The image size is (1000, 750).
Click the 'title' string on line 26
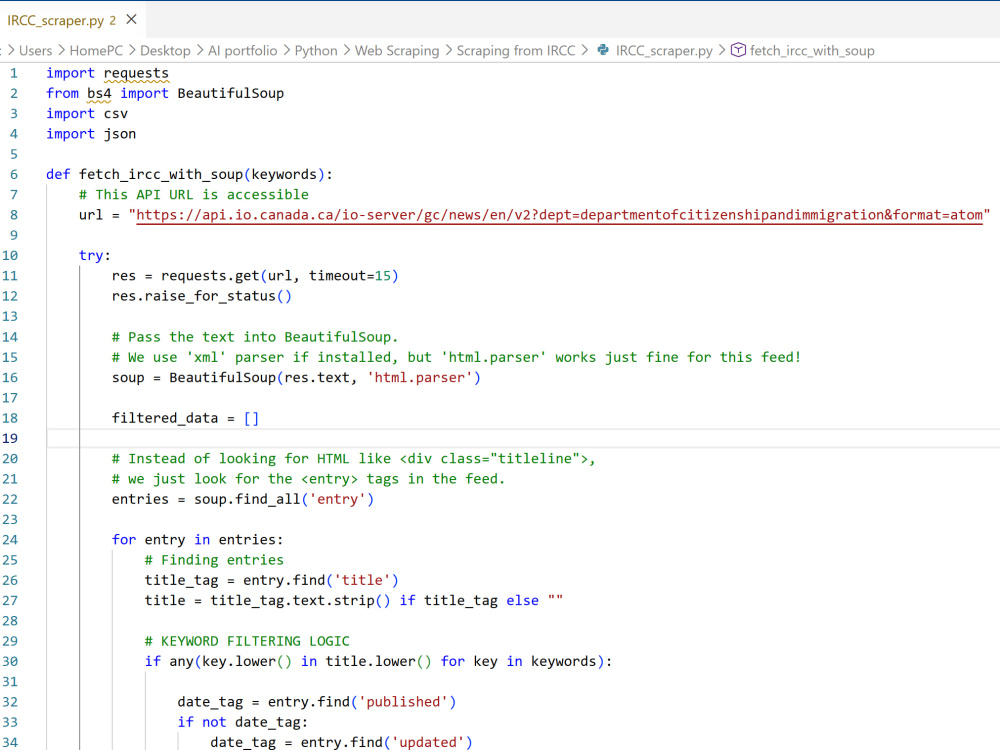click(x=362, y=580)
